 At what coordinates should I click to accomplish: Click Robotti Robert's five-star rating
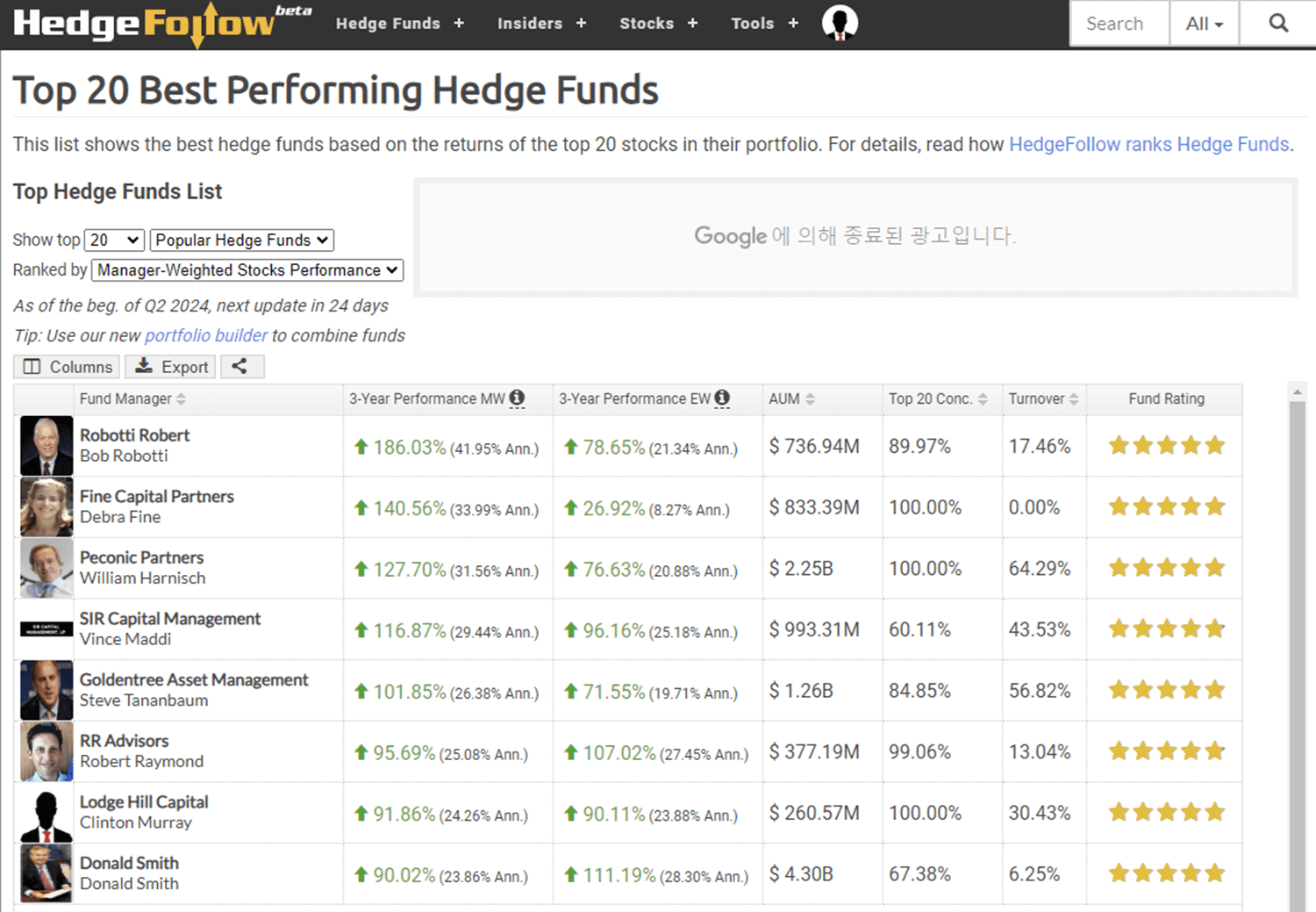(1166, 446)
